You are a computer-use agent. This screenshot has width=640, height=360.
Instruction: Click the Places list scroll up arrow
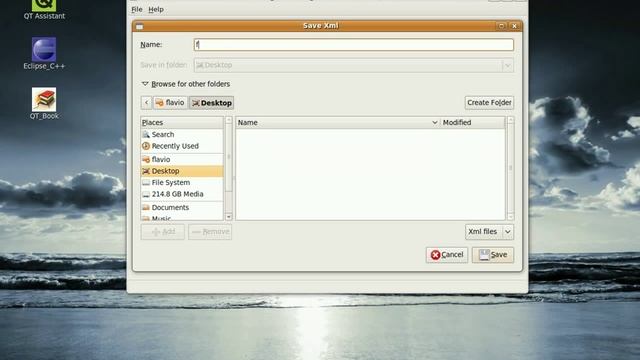(x=229, y=120)
